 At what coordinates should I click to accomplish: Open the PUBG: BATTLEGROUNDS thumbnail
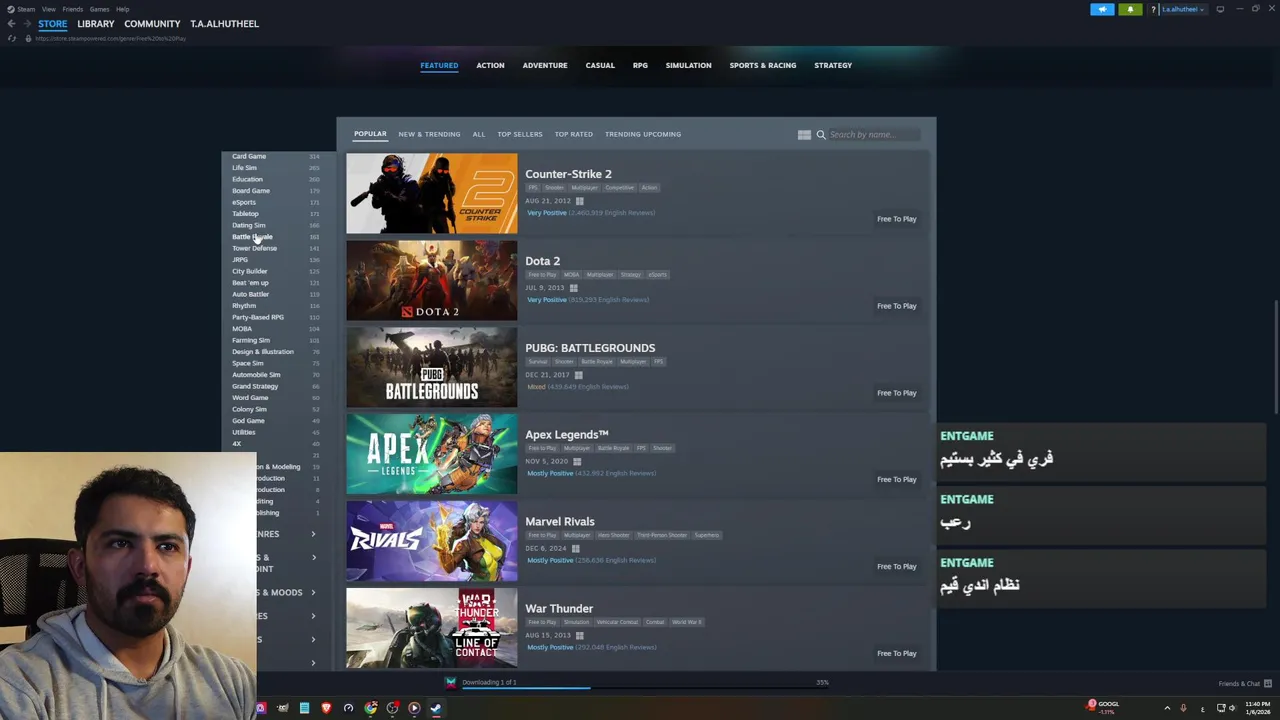(432, 367)
